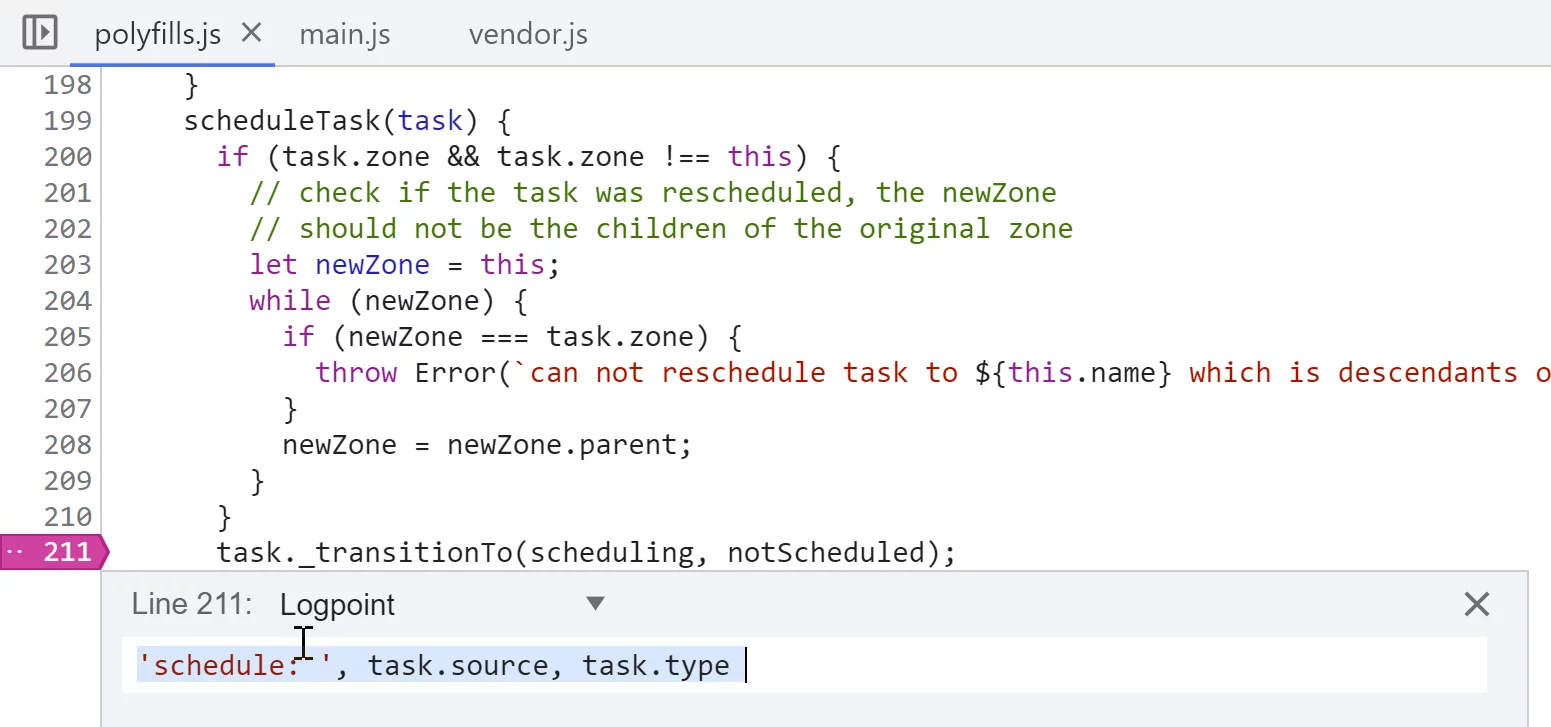Click the 'throw Error' statement on line 206
The width and height of the screenshot is (1551, 727).
click(405, 373)
